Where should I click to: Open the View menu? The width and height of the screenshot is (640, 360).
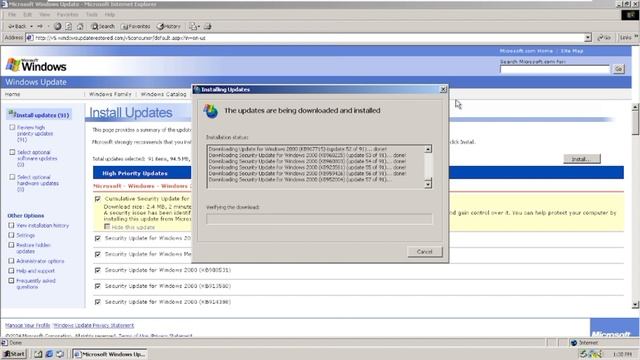pyautogui.click(x=44, y=15)
